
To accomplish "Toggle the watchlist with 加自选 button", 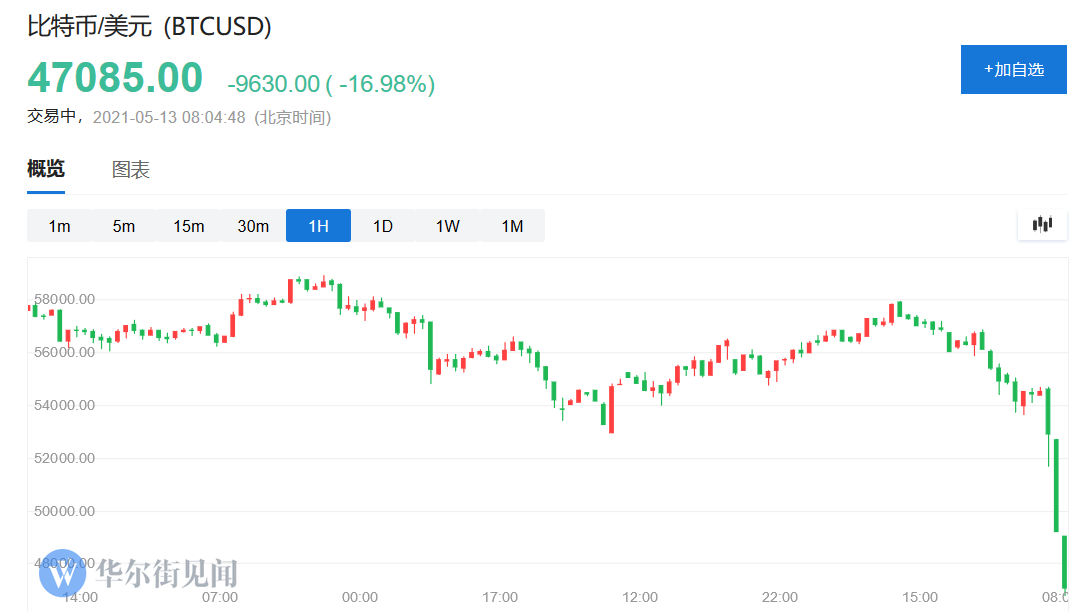I will (1013, 70).
